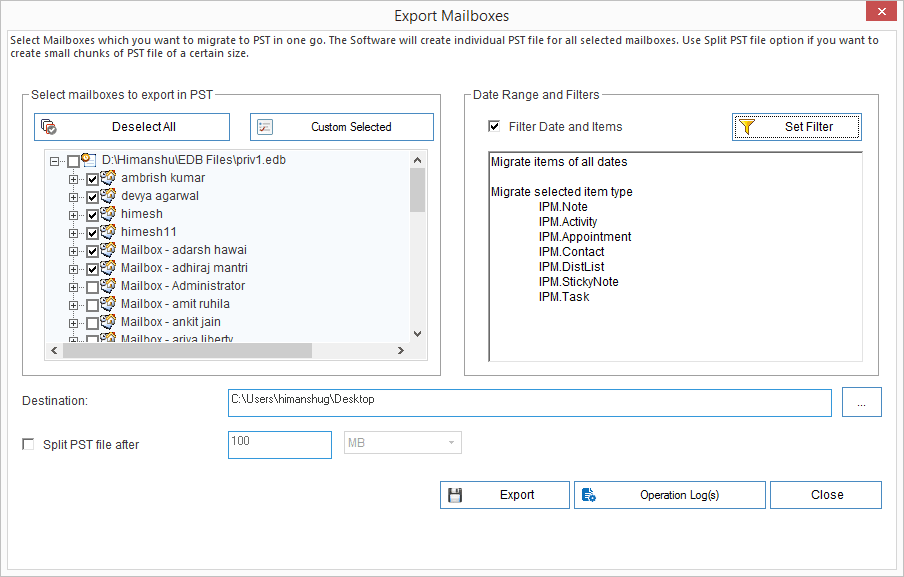Click the amit ruhila mailbox icon
Image resolution: width=904 pixels, height=577 pixels.
(x=108, y=304)
